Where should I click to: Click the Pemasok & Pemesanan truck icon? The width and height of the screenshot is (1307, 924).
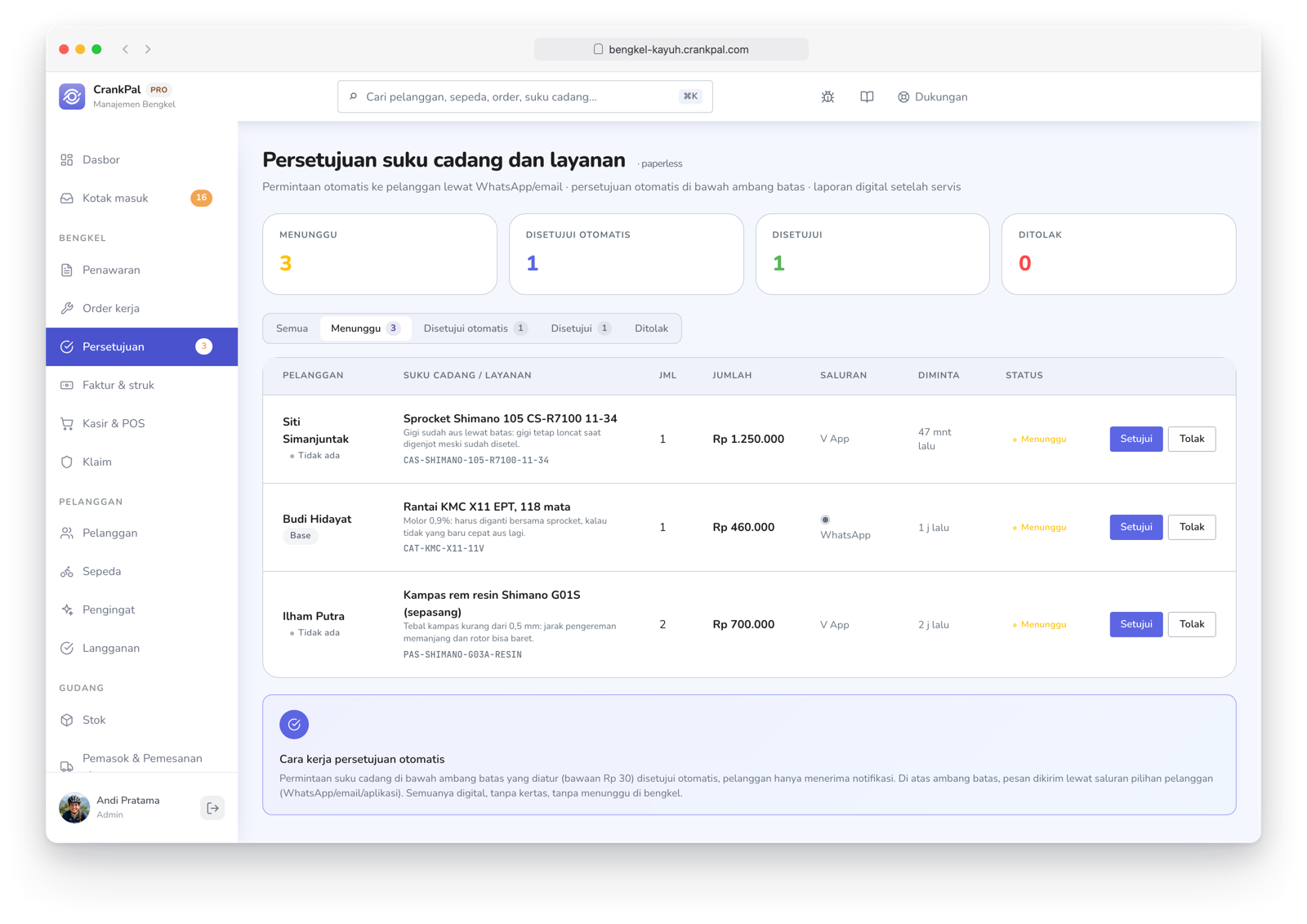tap(67, 766)
